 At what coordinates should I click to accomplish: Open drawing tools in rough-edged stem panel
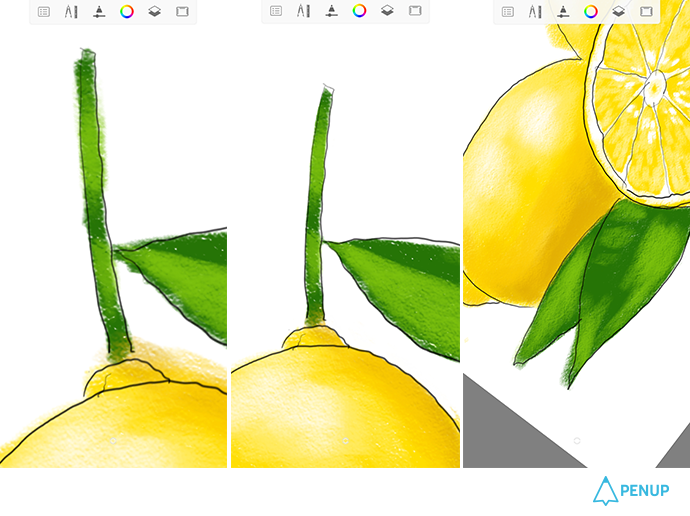click(x=71, y=12)
